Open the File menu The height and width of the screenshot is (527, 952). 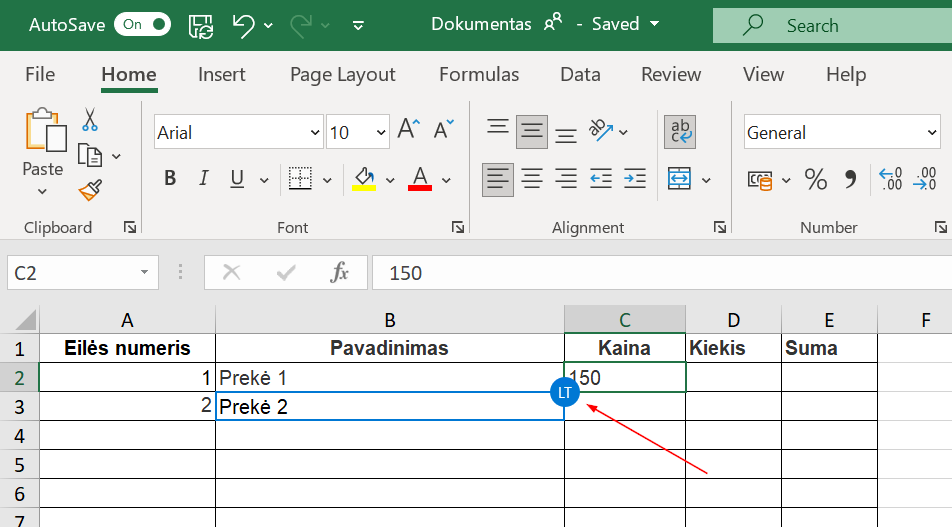[40, 74]
